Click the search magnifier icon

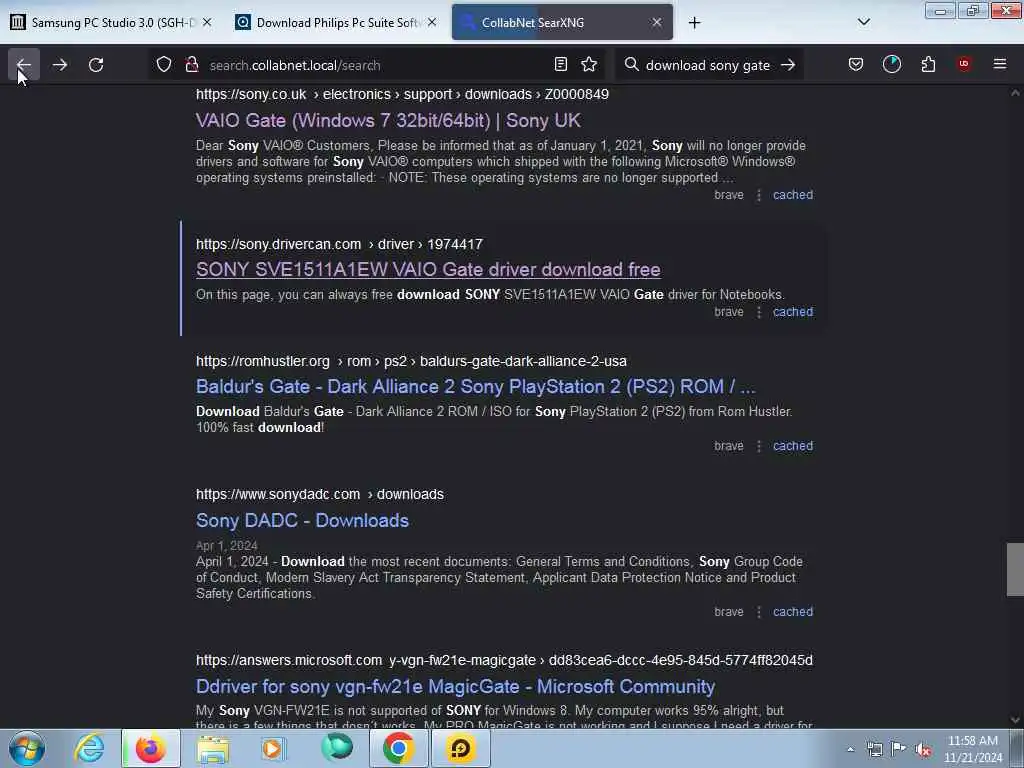(x=631, y=65)
